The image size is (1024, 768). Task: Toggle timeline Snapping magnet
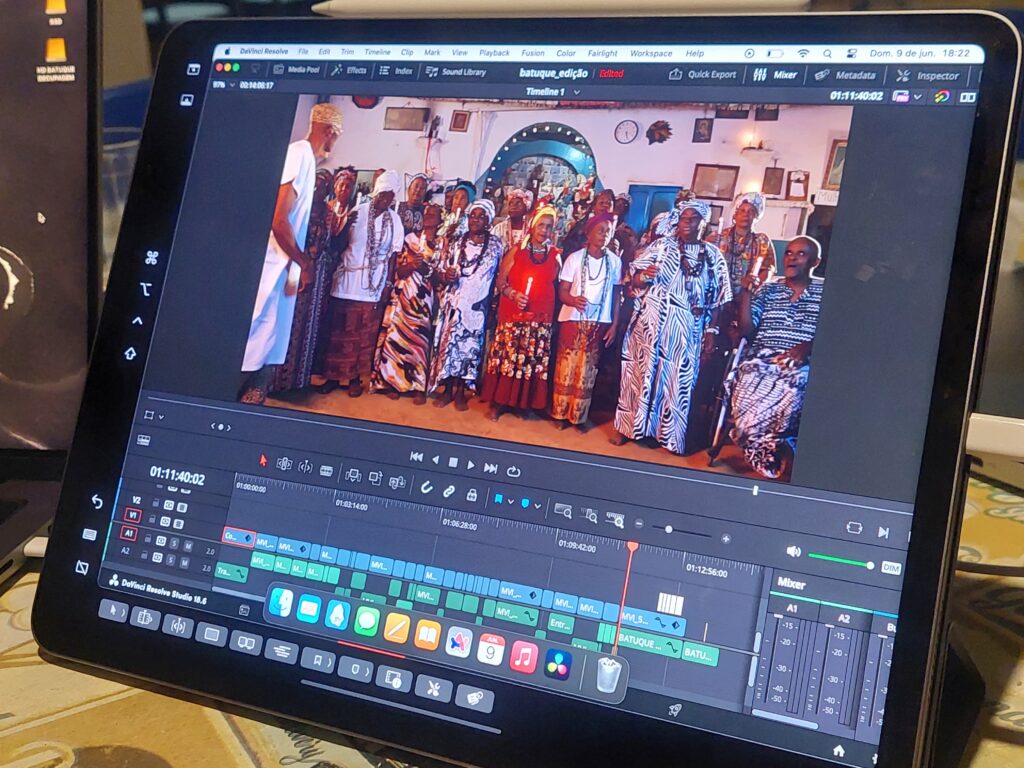pyautogui.click(x=426, y=487)
